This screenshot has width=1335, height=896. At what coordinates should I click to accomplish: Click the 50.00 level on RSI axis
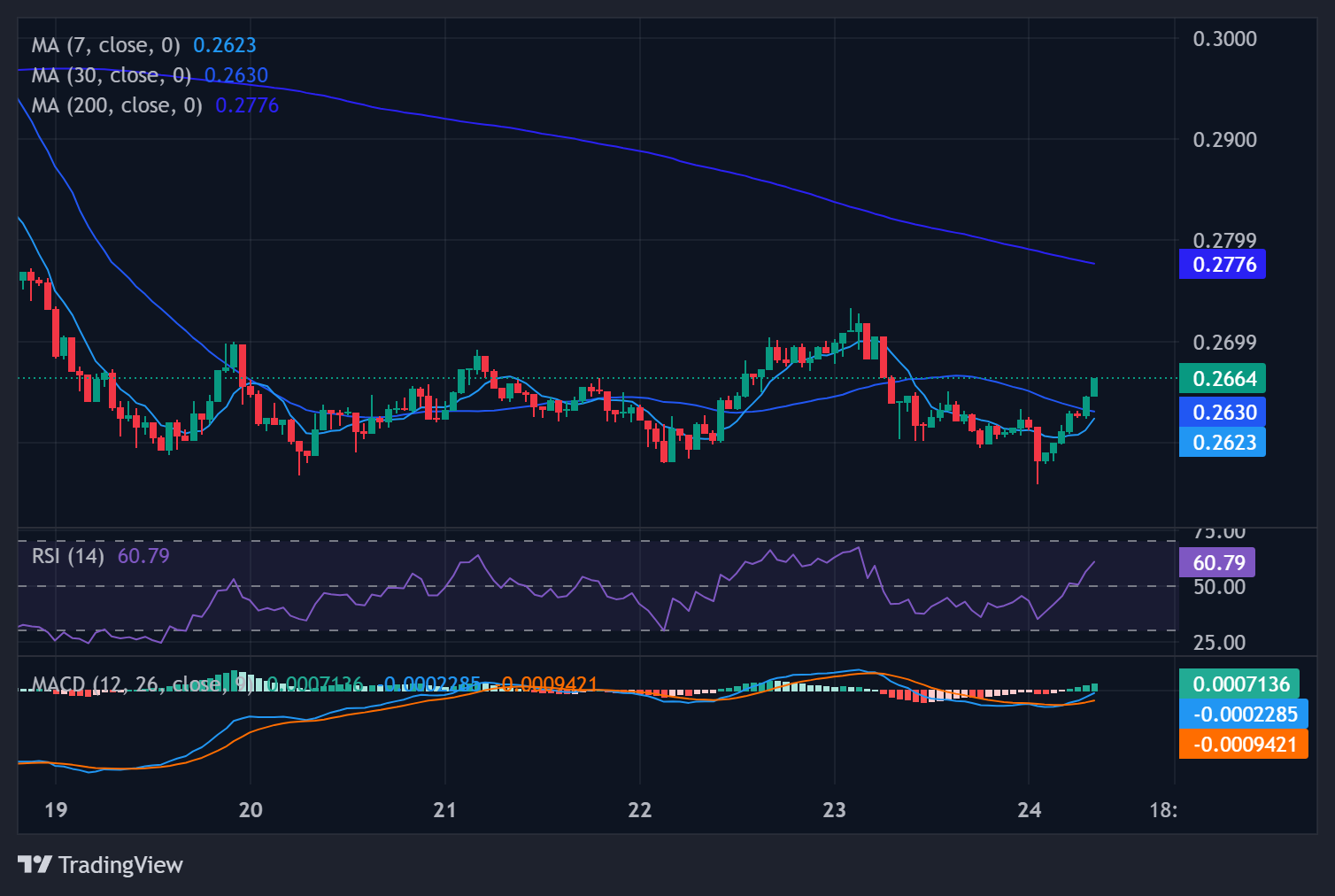click(x=1219, y=587)
